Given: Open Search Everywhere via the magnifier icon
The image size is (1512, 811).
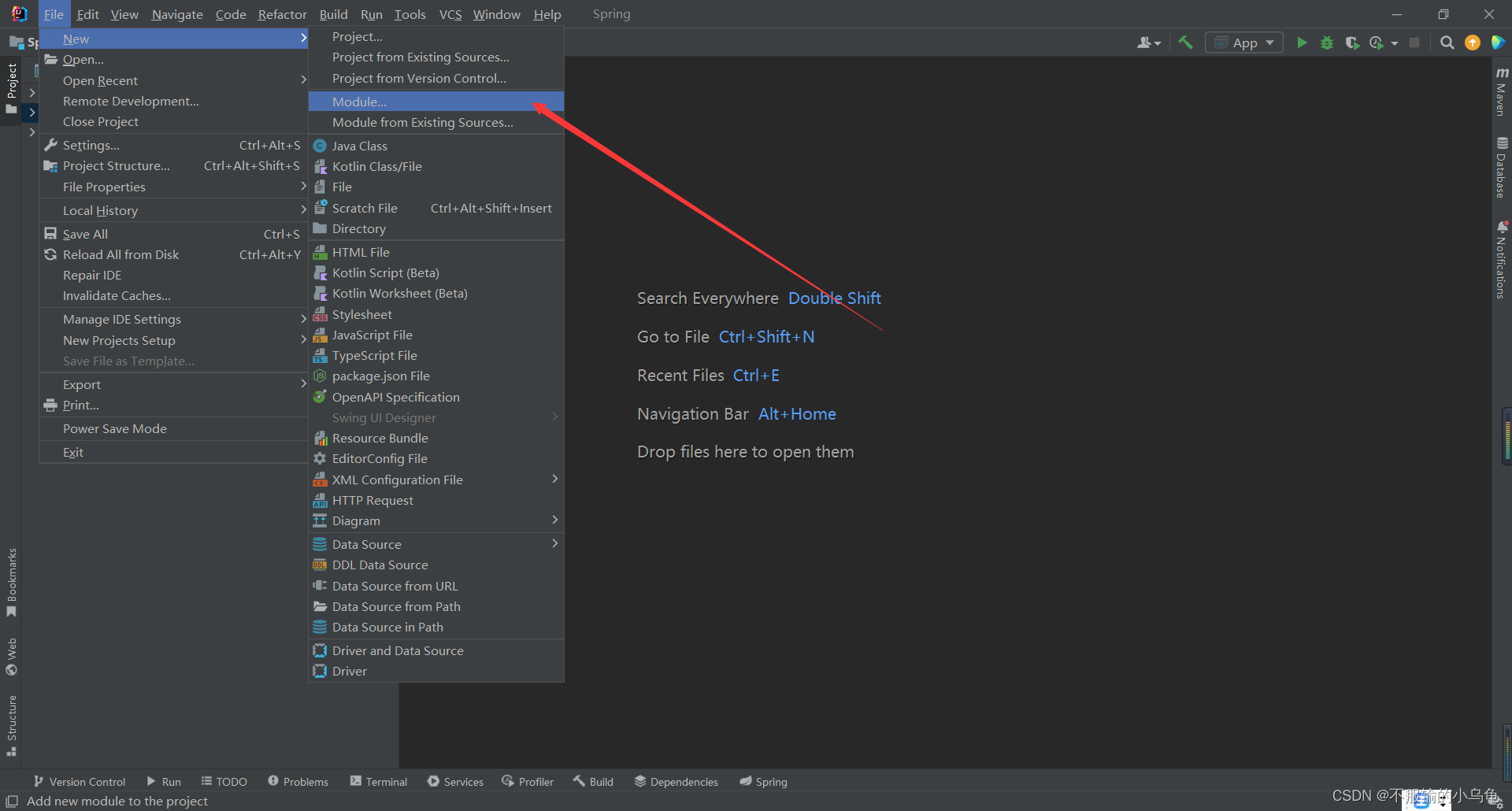Looking at the screenshot, I should click(x=1447, y=43).
